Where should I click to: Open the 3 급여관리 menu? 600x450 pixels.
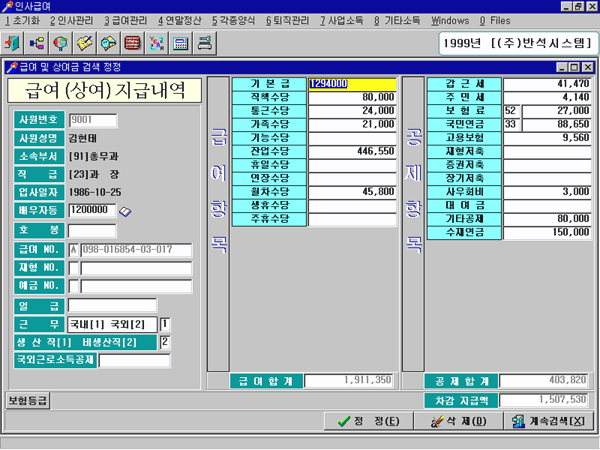pos(127,20)
